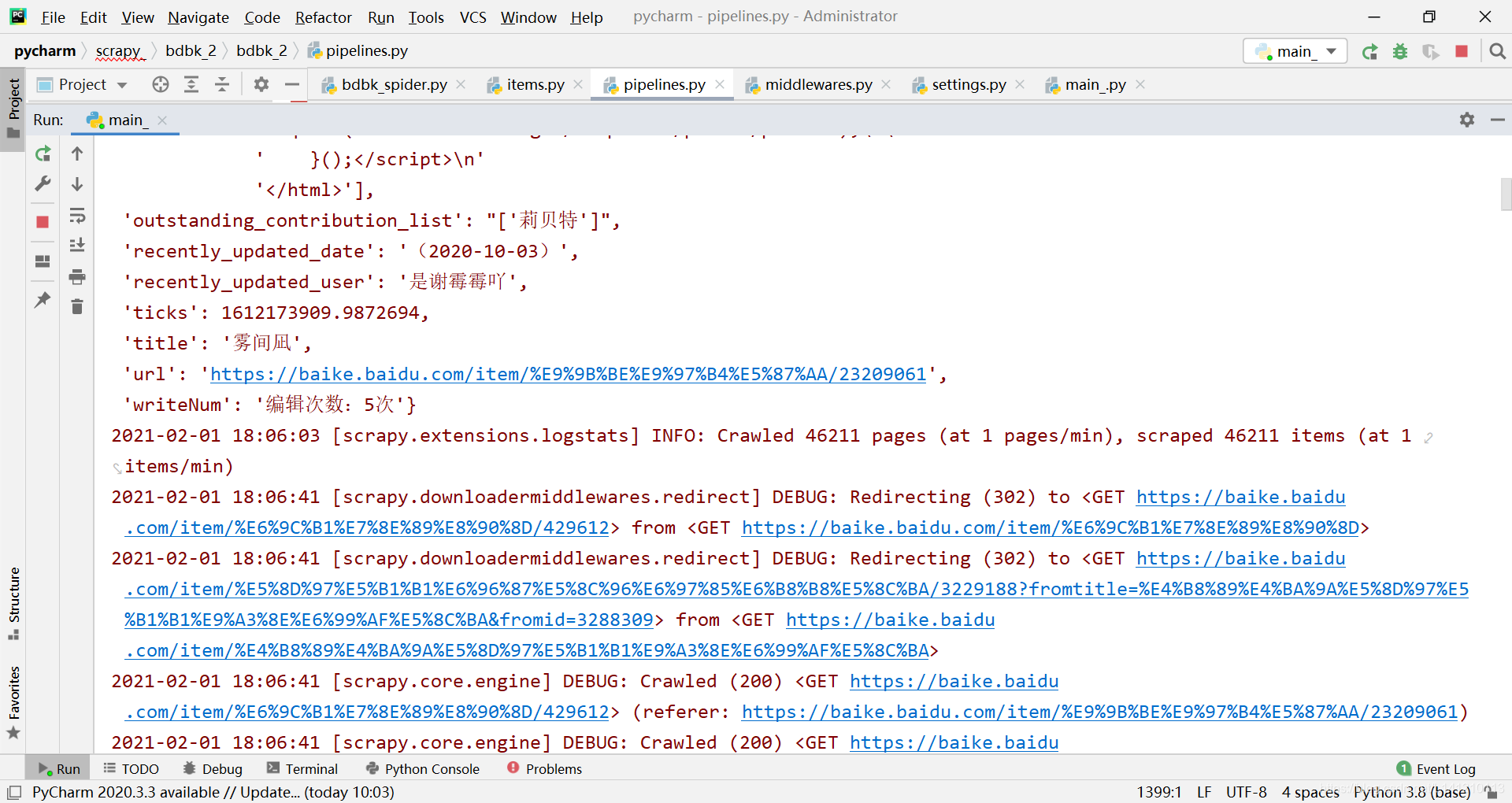Open Project panel settings gear
This screenshot has height=803, width=1512.
point(261,84)
